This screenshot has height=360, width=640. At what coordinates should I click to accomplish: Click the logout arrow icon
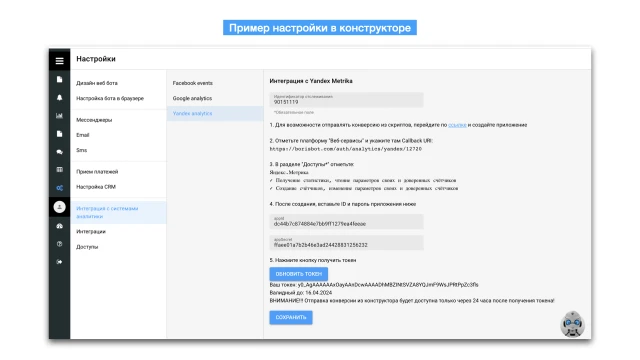coord(60,262)
